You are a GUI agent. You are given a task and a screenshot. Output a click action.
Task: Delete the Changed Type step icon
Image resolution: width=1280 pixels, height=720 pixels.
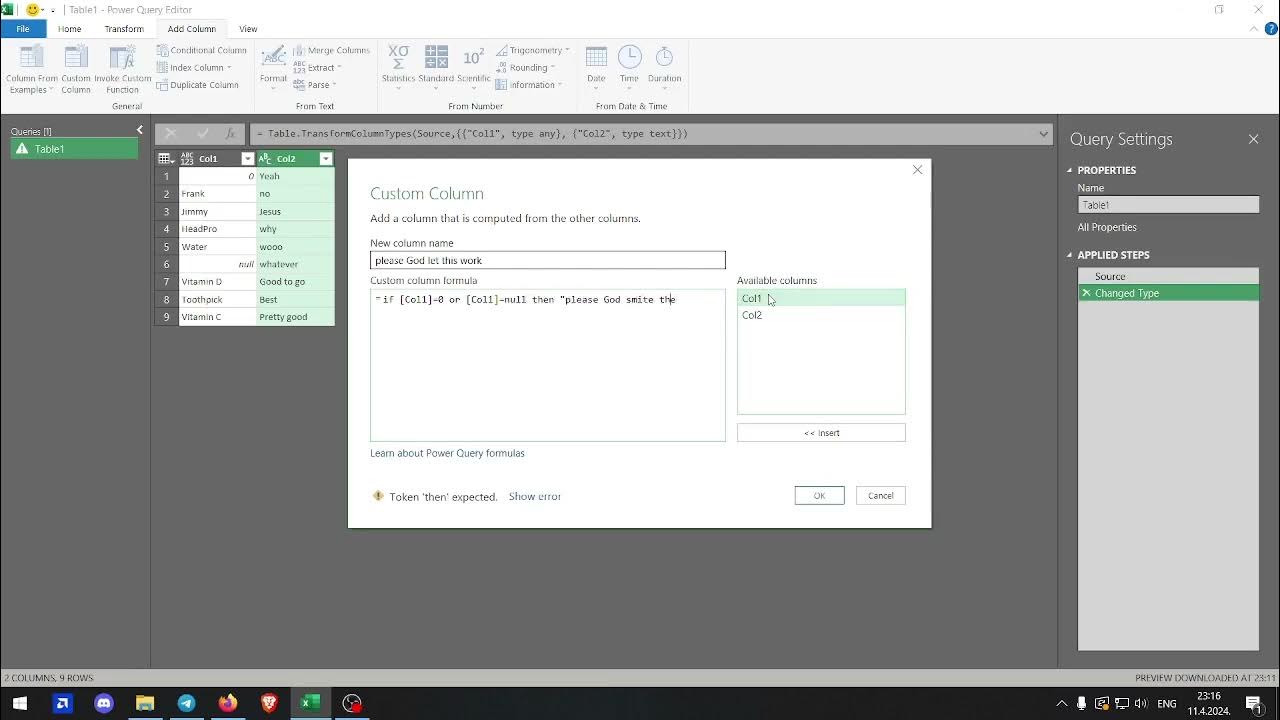1086,293
